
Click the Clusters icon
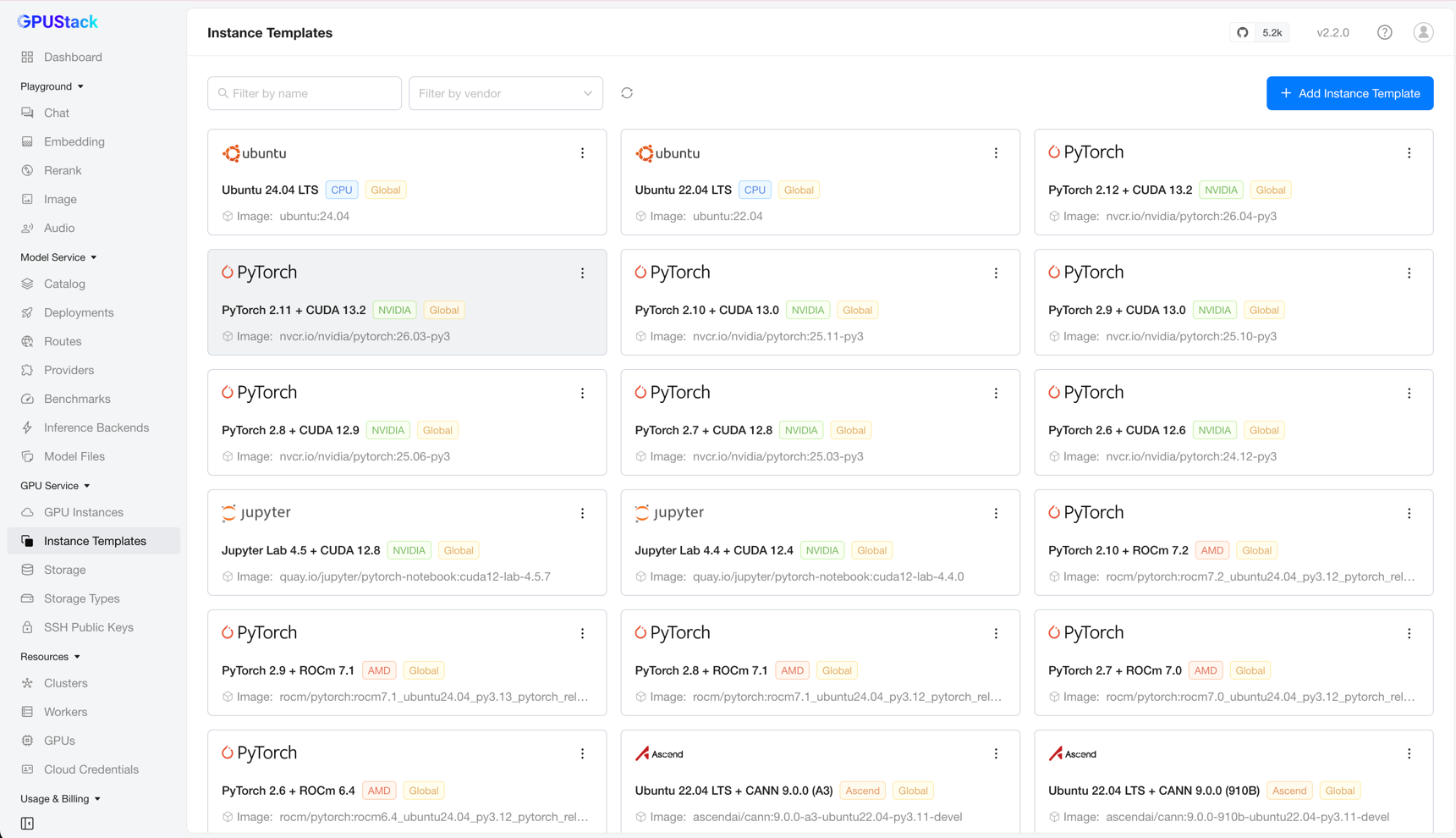pyautogui.click(x=27, y=683)
